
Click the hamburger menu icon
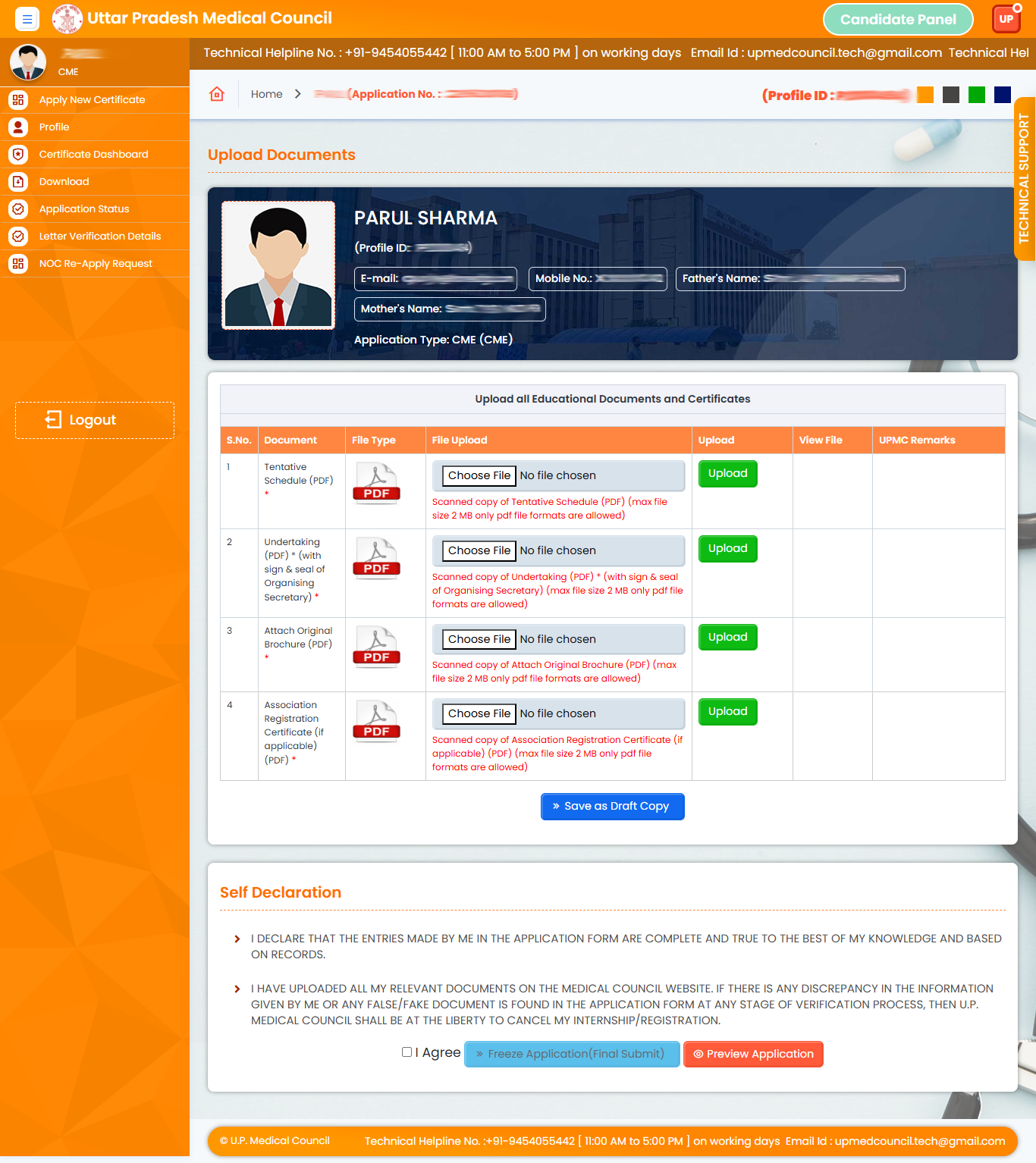pos(27,19)
